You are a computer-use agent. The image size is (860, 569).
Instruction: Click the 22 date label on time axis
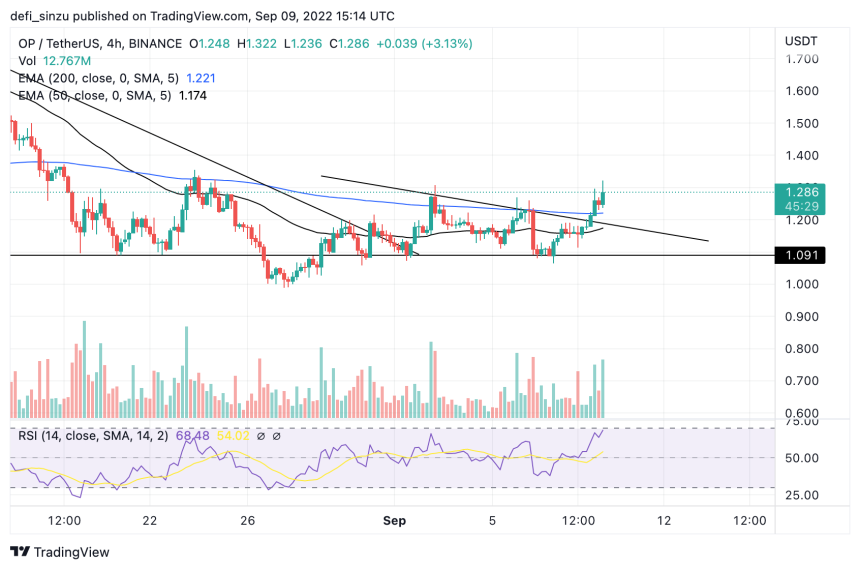click(x=150, y=520)
